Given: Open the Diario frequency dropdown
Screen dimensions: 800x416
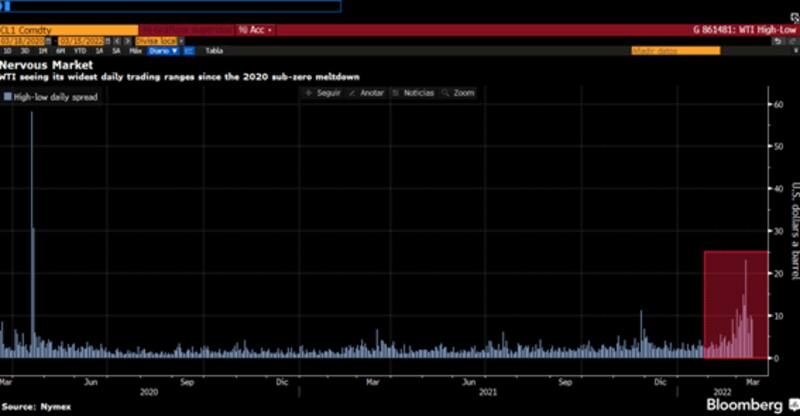Looking at the screenshot, I should [x=163, y=49].
